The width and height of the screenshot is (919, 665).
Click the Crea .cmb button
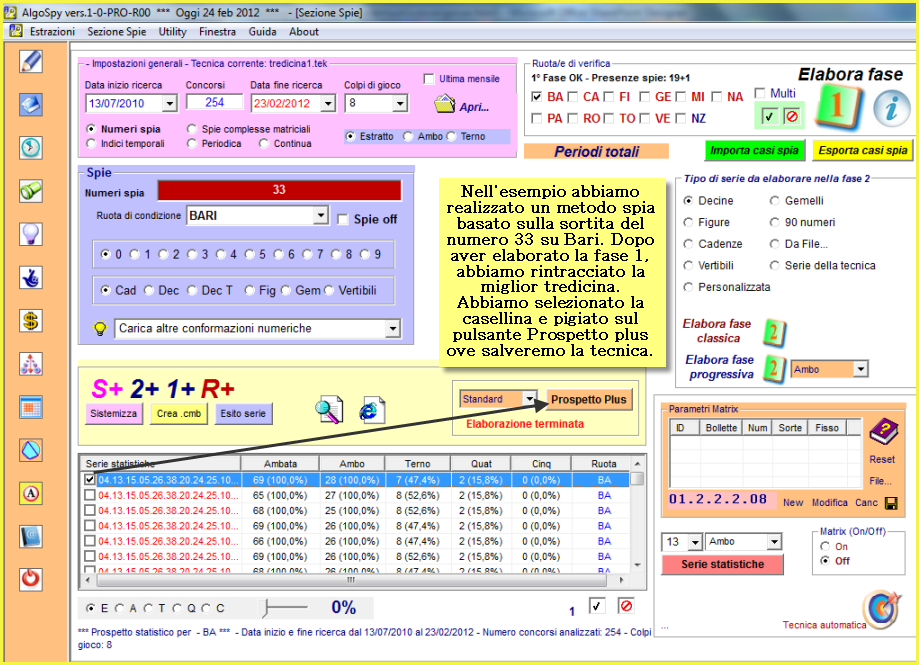point(179,414)
